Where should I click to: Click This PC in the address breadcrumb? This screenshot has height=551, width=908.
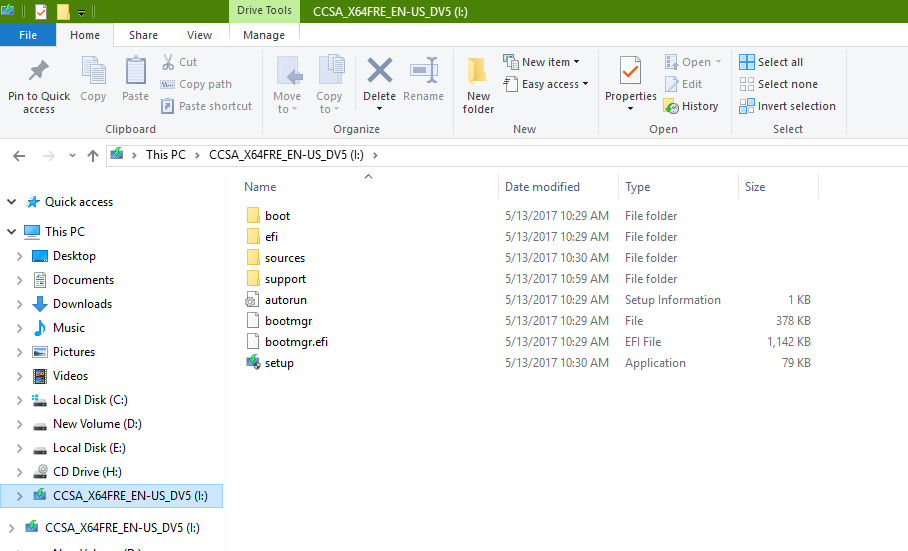tap(166, 155)
